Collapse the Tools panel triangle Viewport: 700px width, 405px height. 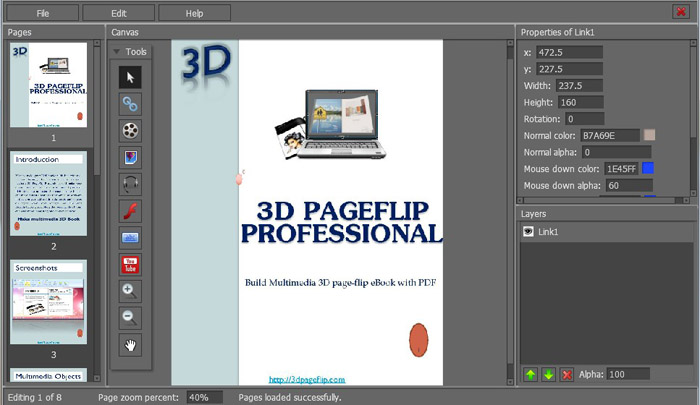point(117,52)
